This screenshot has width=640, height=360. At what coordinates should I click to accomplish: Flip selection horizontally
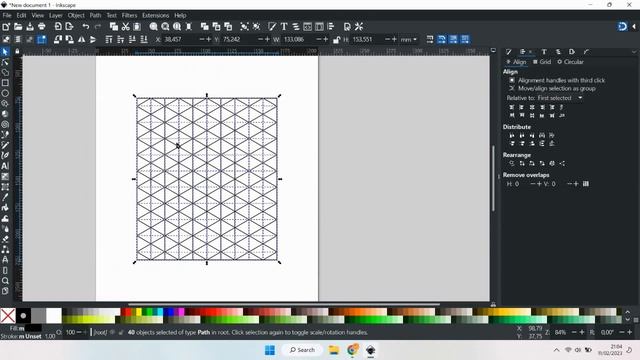(x=82, y=40)
